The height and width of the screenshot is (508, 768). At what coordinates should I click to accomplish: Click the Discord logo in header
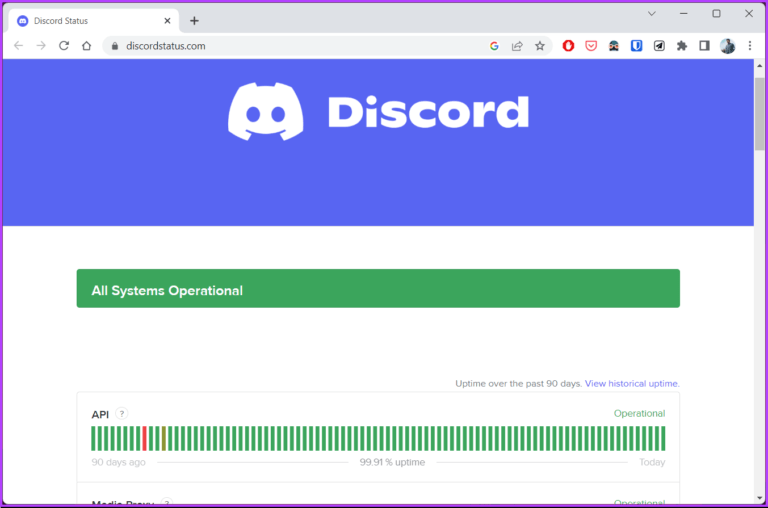tap(378, 112)
